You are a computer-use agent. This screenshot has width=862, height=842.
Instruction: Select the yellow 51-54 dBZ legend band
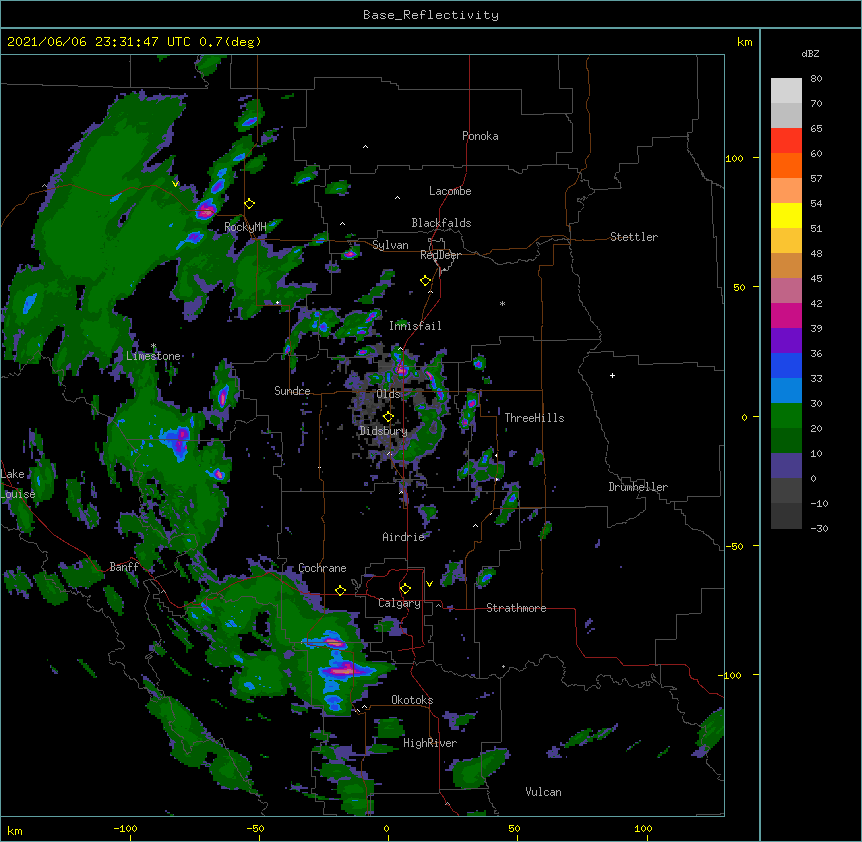tap(786, 216)
